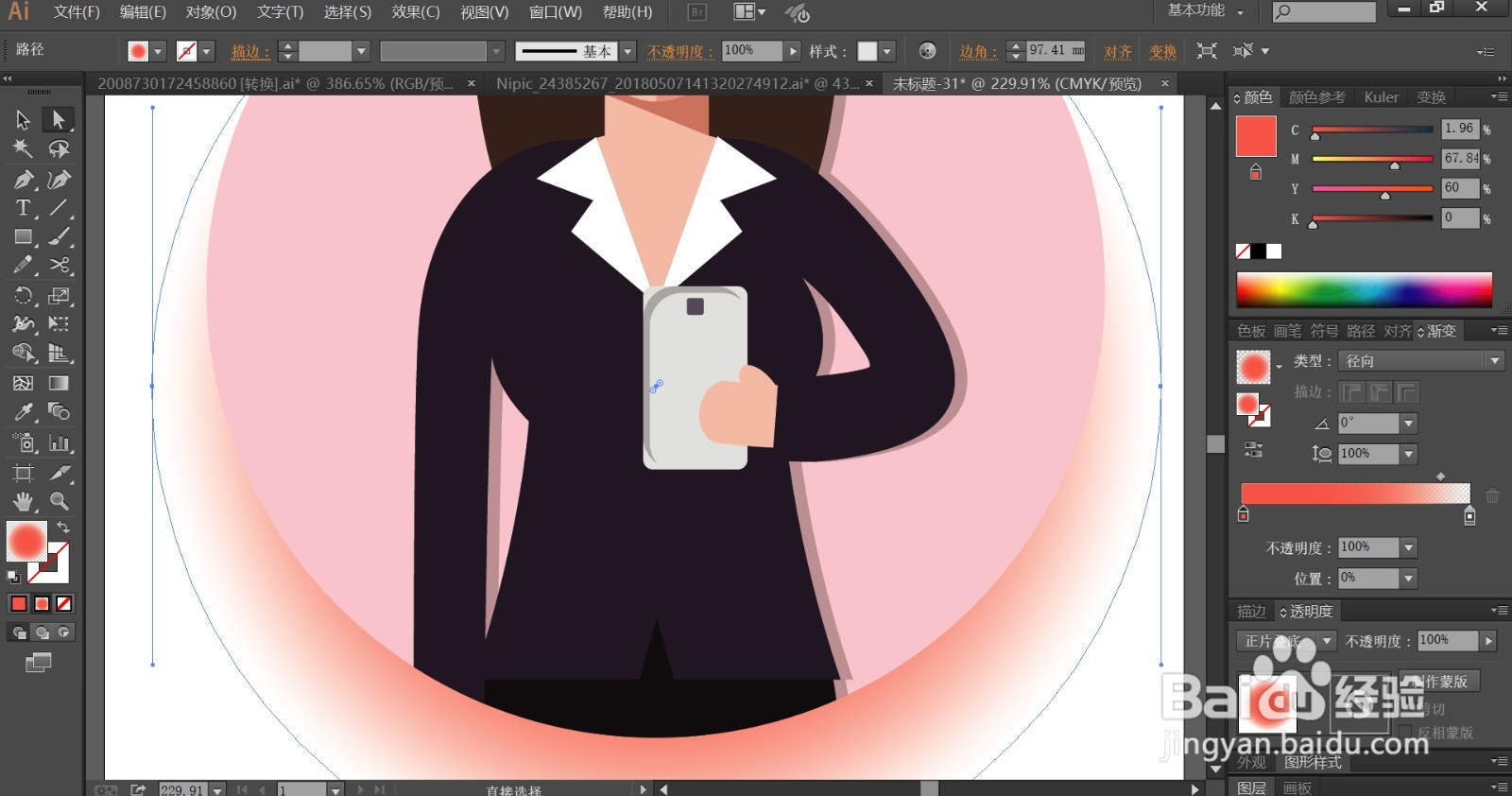Select the Shape Builder tool
This screenshot has width=1512, height=796.
coord(23,354)
